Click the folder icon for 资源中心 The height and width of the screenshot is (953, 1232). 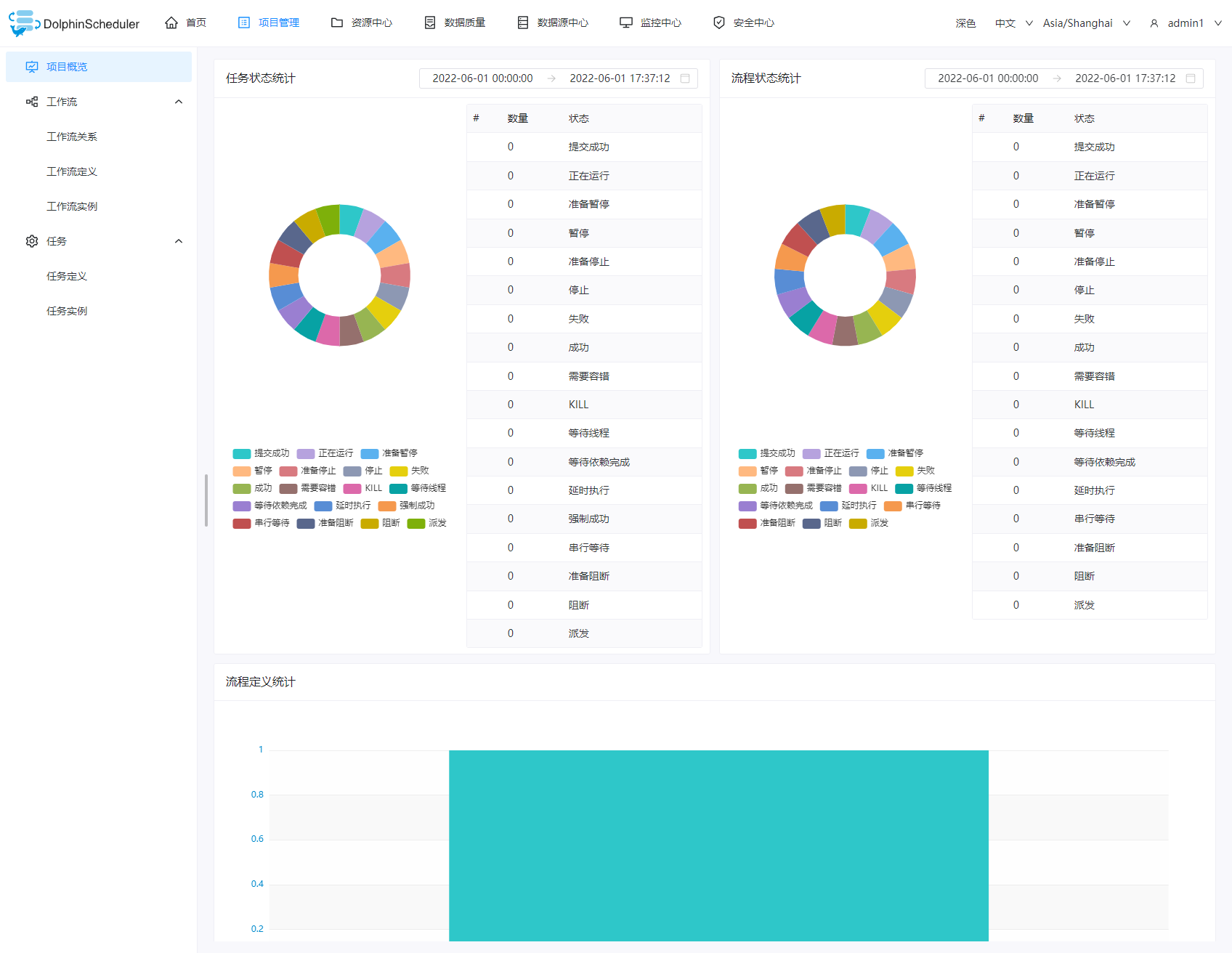point(337,23)
